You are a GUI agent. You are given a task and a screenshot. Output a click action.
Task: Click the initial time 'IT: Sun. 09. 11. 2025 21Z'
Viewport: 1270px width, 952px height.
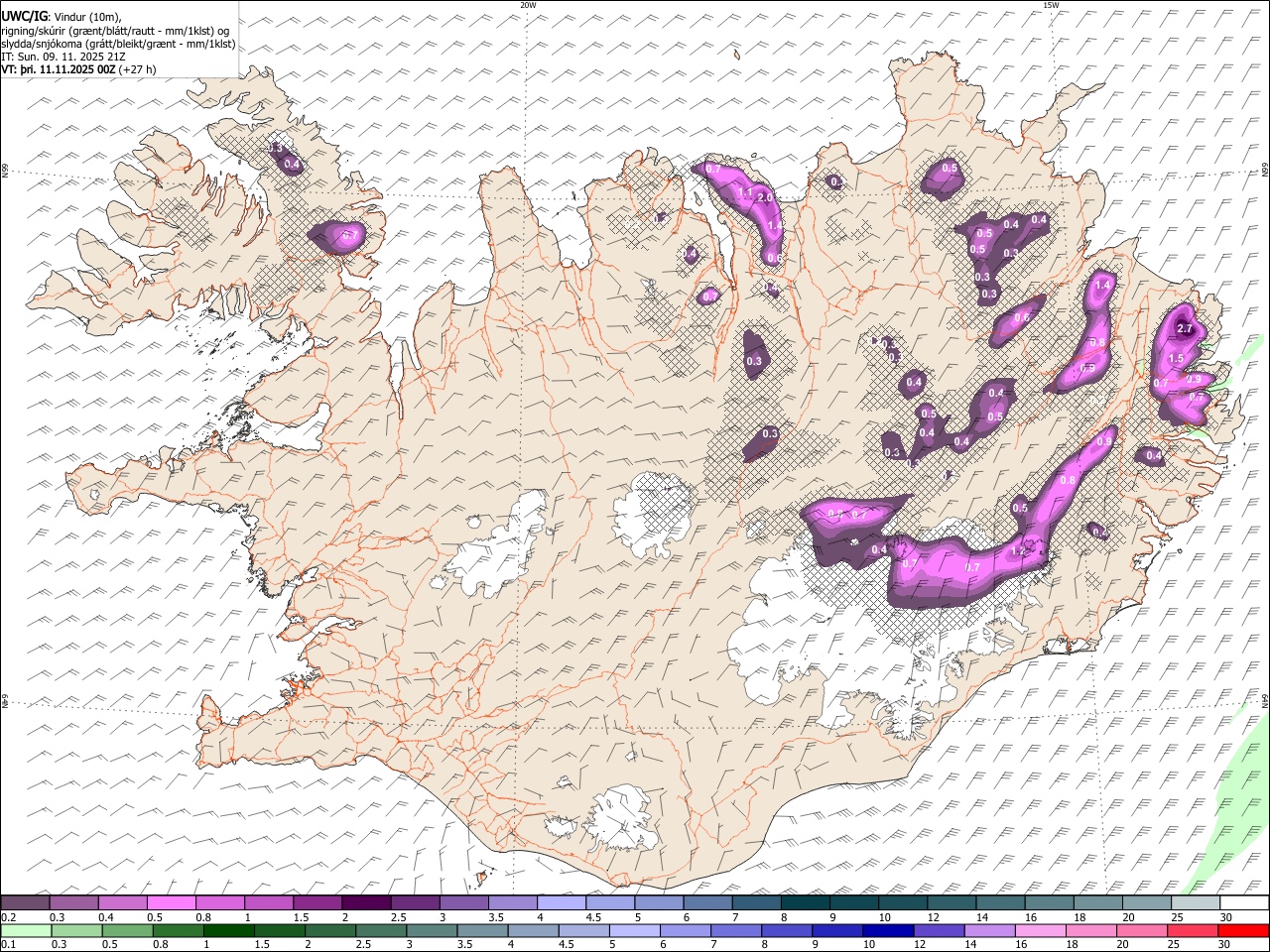point(63,57)
